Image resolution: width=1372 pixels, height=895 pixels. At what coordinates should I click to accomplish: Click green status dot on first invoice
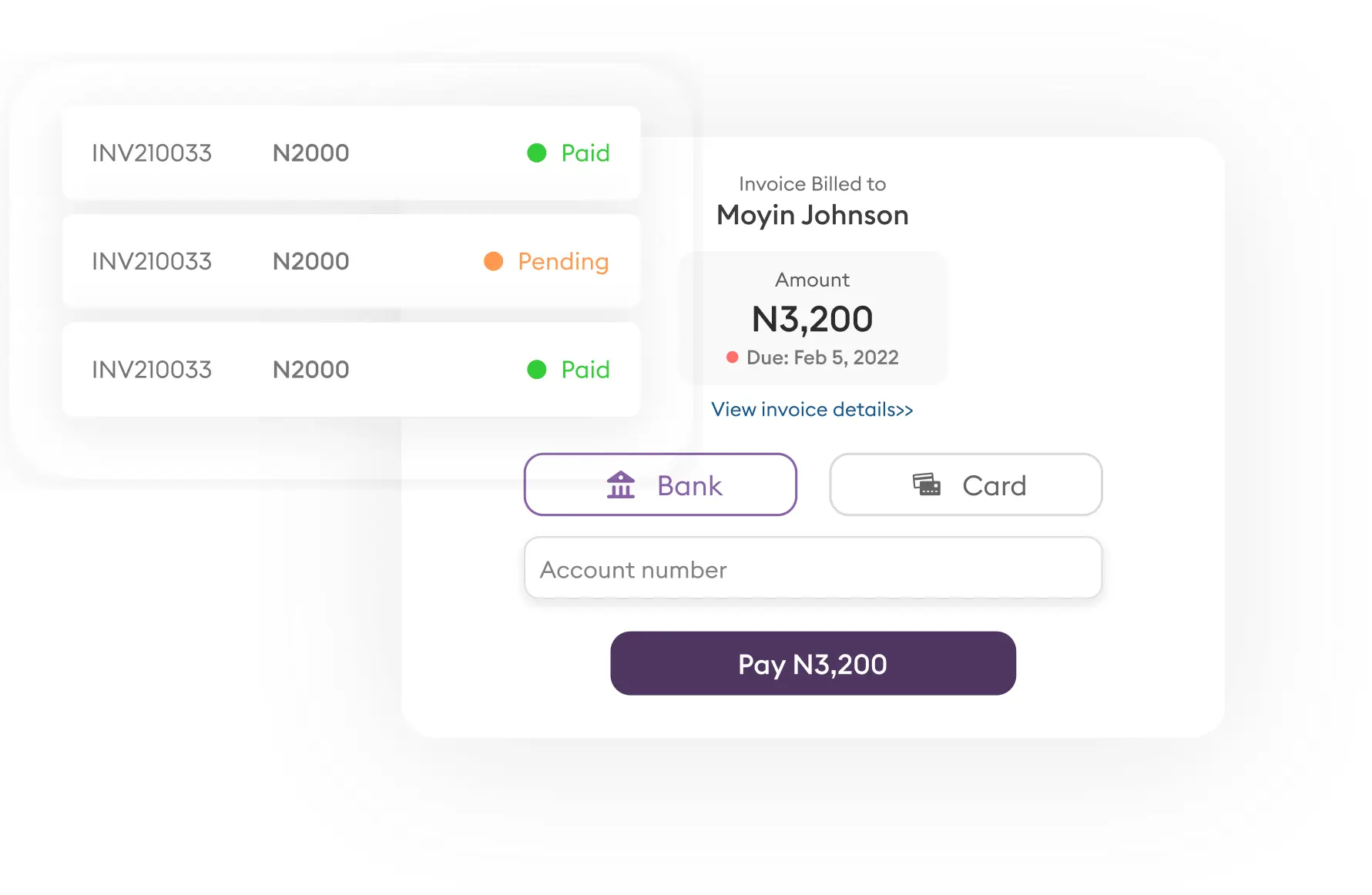(x=537, y=153)
